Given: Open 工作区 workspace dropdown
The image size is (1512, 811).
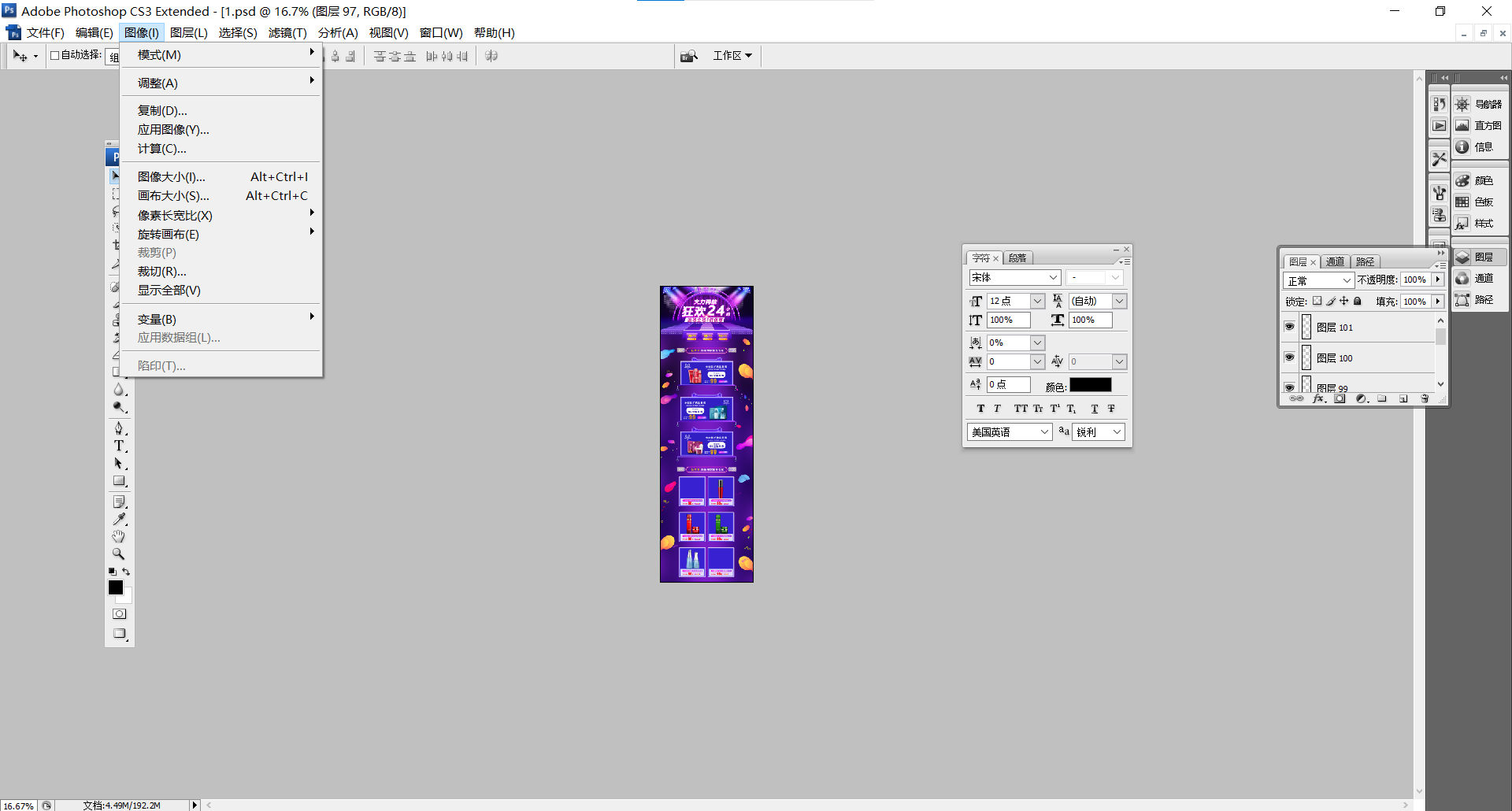Looking at the screenshot, I should 732,56.
